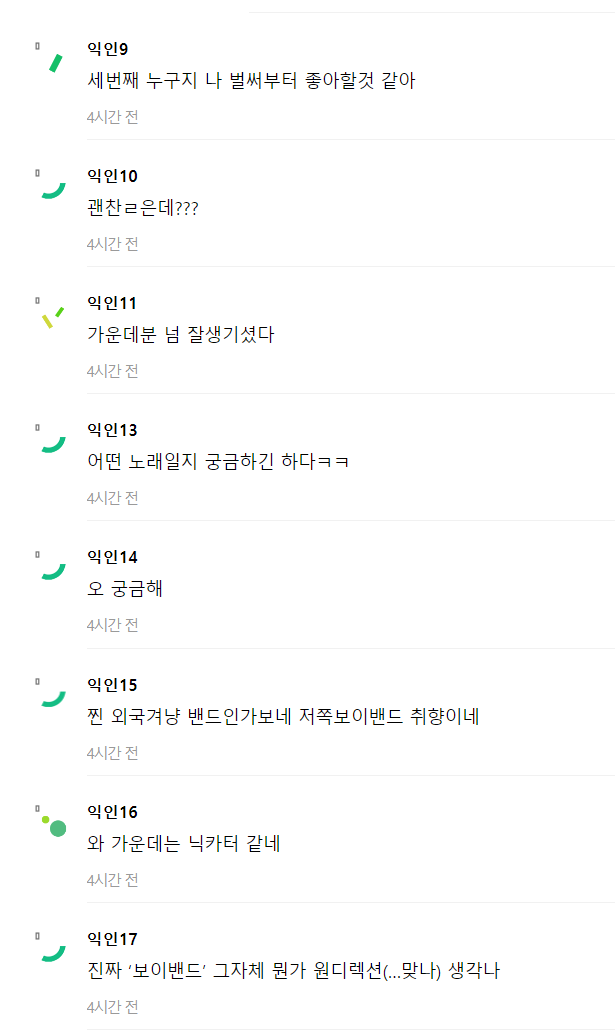Select the 익인13 nickname
This screenshot has height=1030, width=615.
coord(112,430)
